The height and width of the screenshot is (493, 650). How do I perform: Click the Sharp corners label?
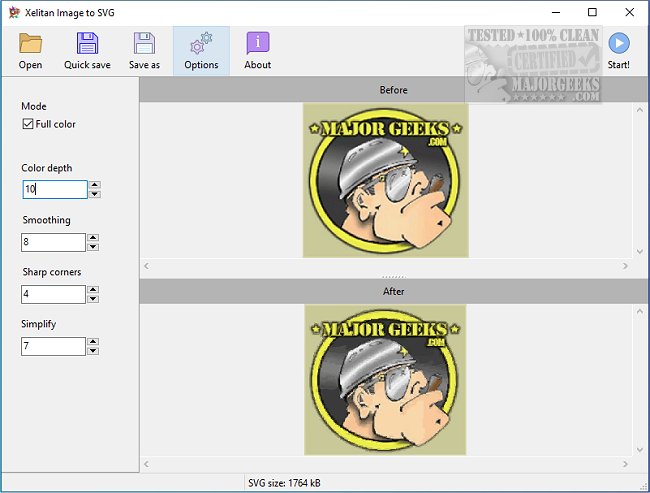tap(52, 272)
